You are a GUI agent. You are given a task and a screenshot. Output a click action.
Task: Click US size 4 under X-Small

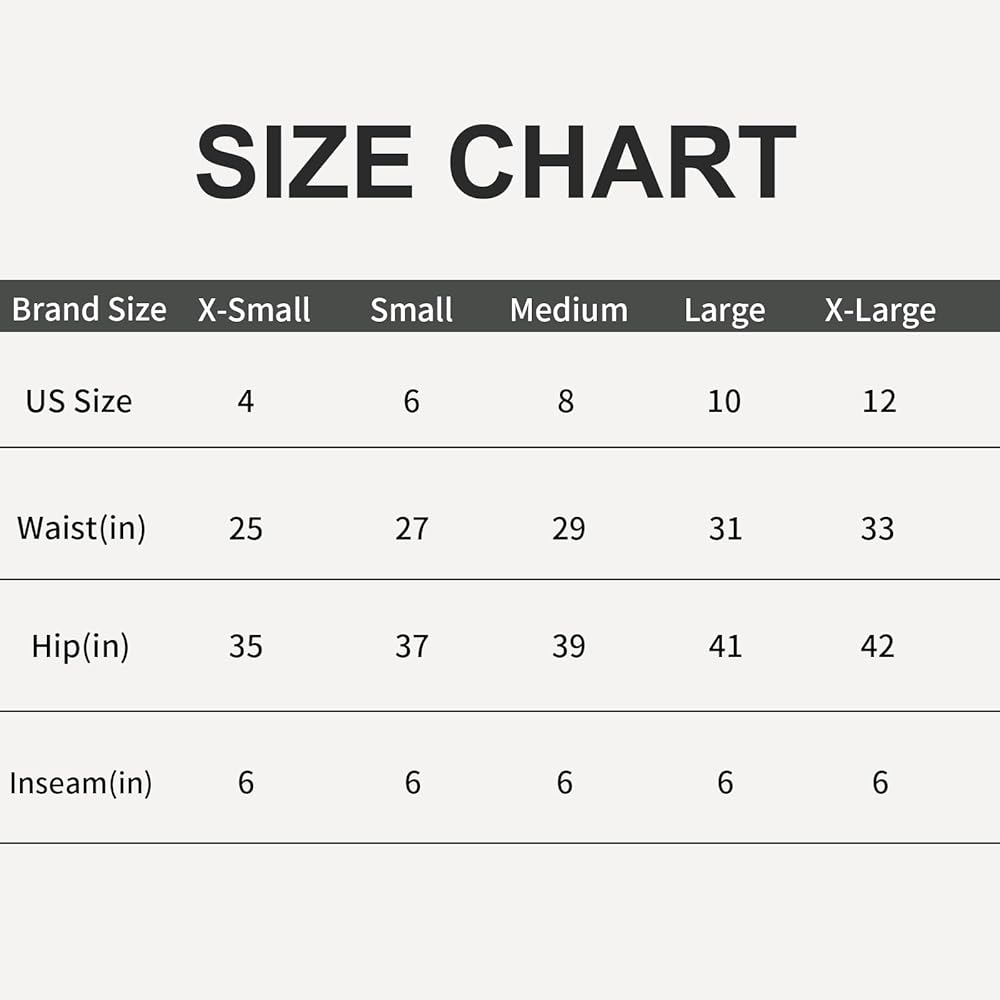(246, 401)
